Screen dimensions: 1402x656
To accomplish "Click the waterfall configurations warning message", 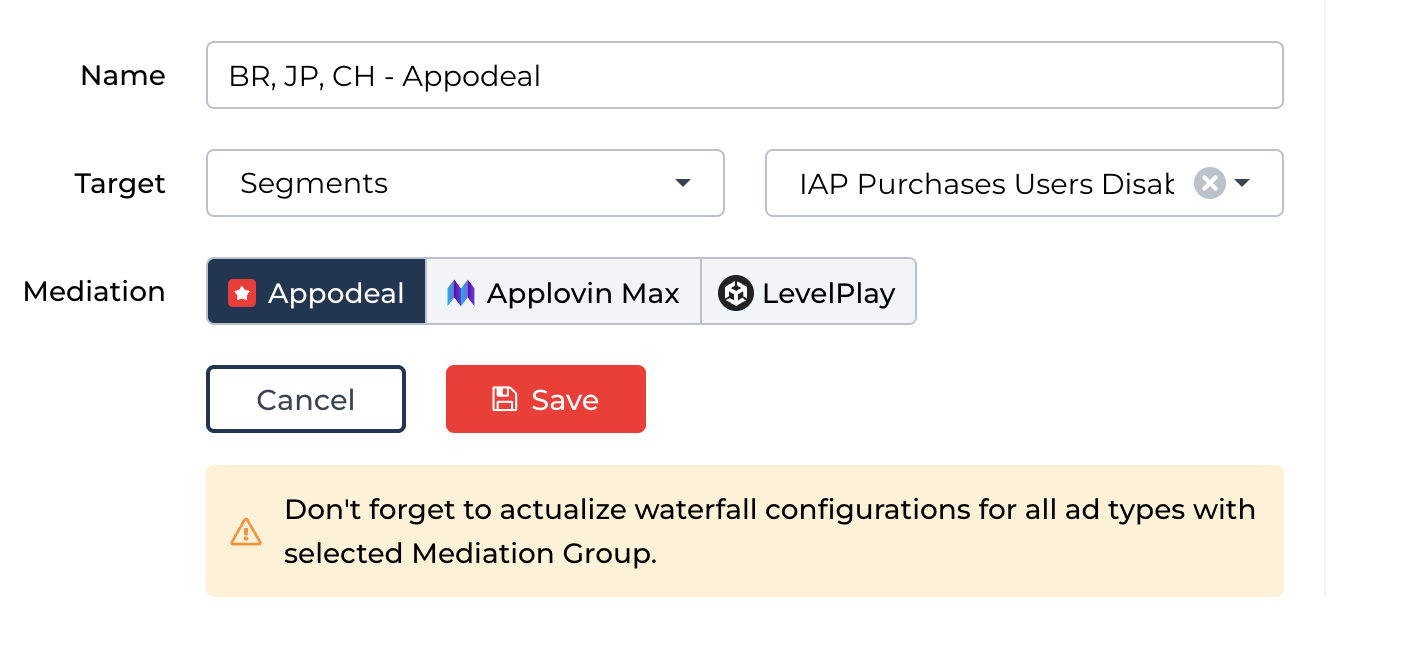I will (x=768, y=531).
